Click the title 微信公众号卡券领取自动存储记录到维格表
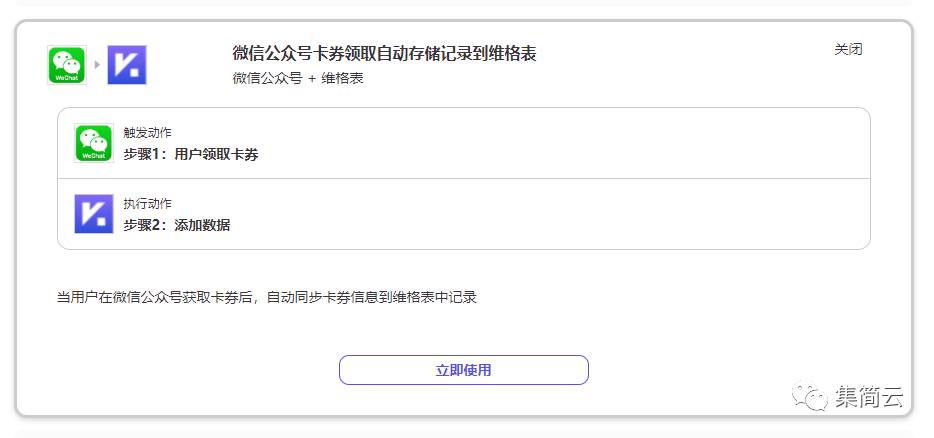The image size is (934, 438). pos(384,54)
